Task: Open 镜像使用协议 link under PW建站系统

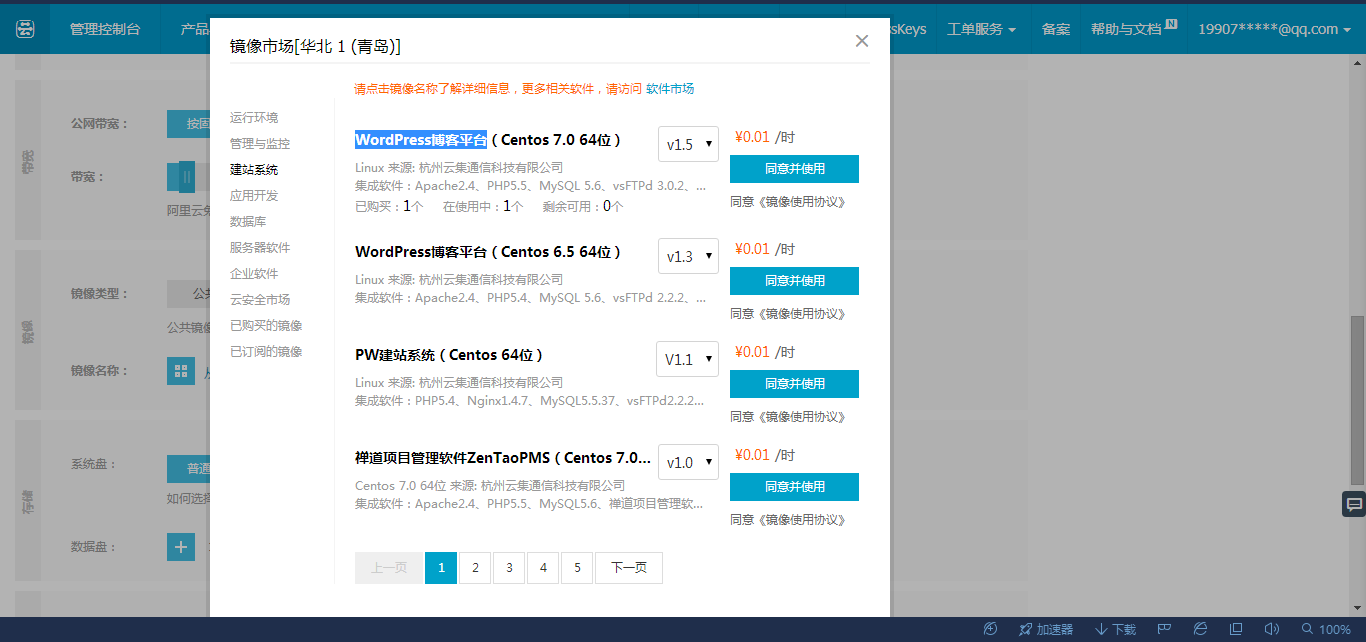Action: point(803,417)
